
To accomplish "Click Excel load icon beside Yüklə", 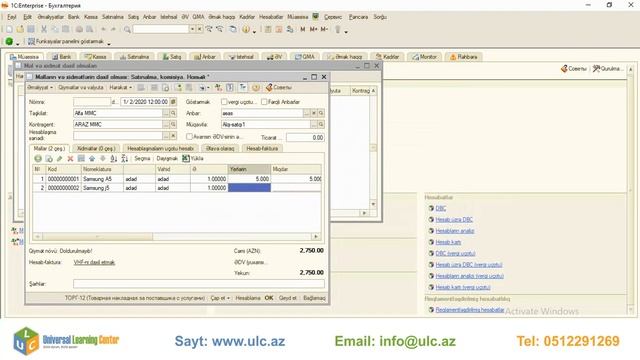I will [186, 158].
